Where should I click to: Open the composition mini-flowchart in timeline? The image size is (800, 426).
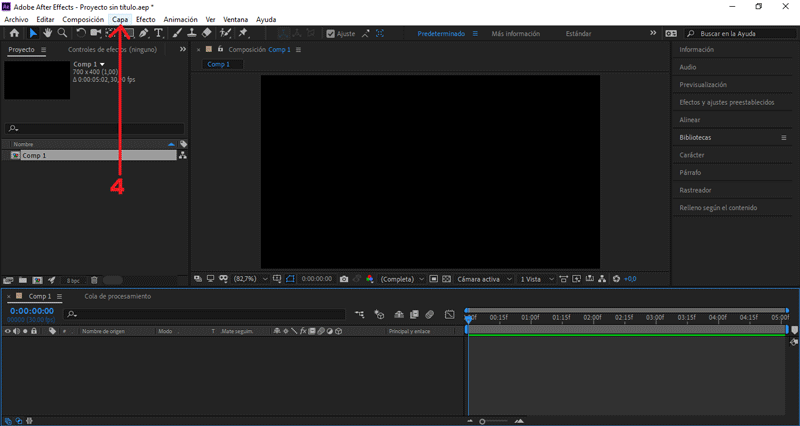[360, 315]
